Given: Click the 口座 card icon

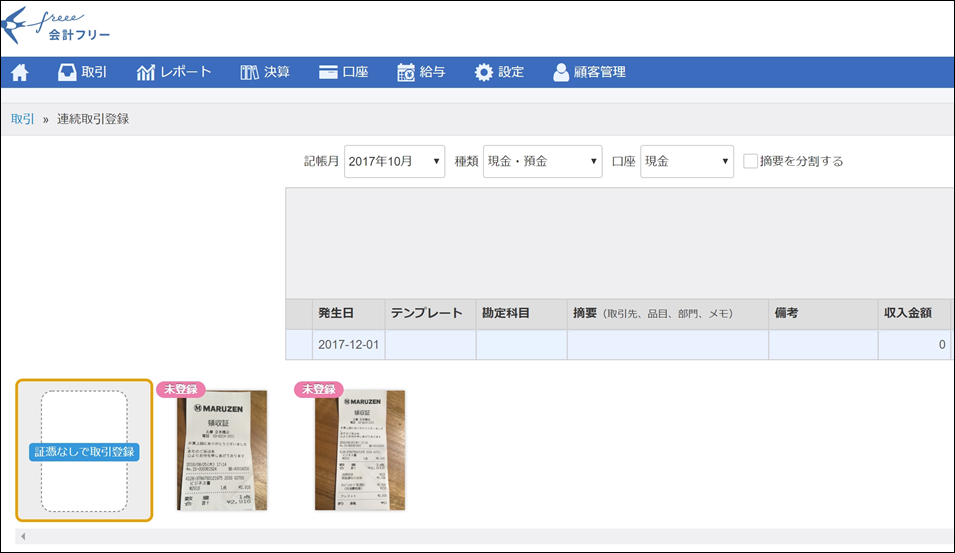Looking at the screenshot, I should pyautogui.click(x=328, y=72).
